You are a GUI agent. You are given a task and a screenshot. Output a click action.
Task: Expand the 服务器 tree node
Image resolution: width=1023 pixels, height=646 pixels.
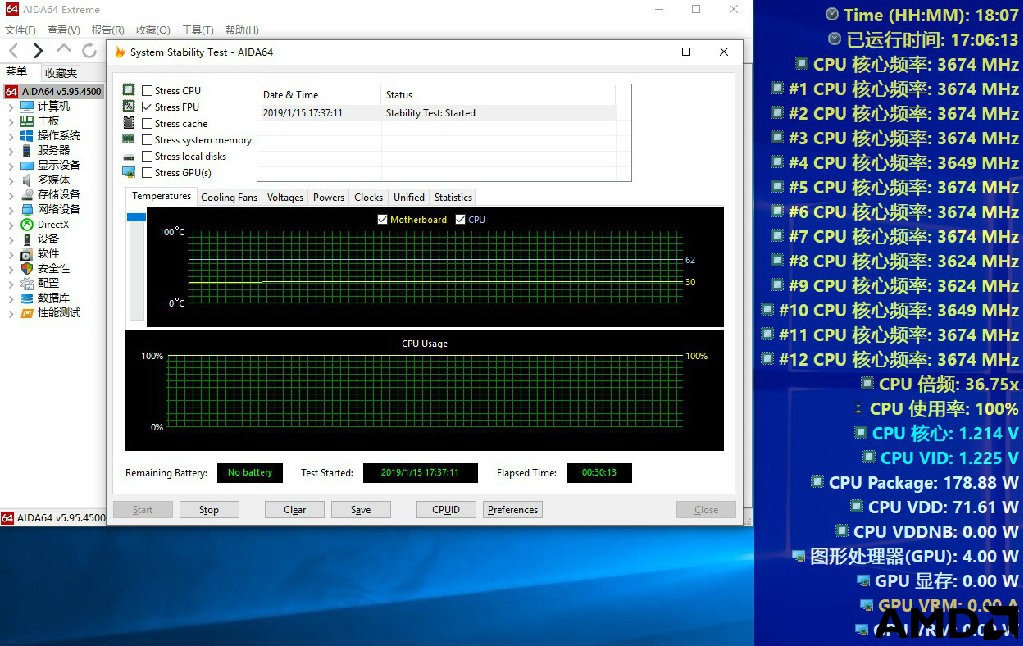pos(10,151)
